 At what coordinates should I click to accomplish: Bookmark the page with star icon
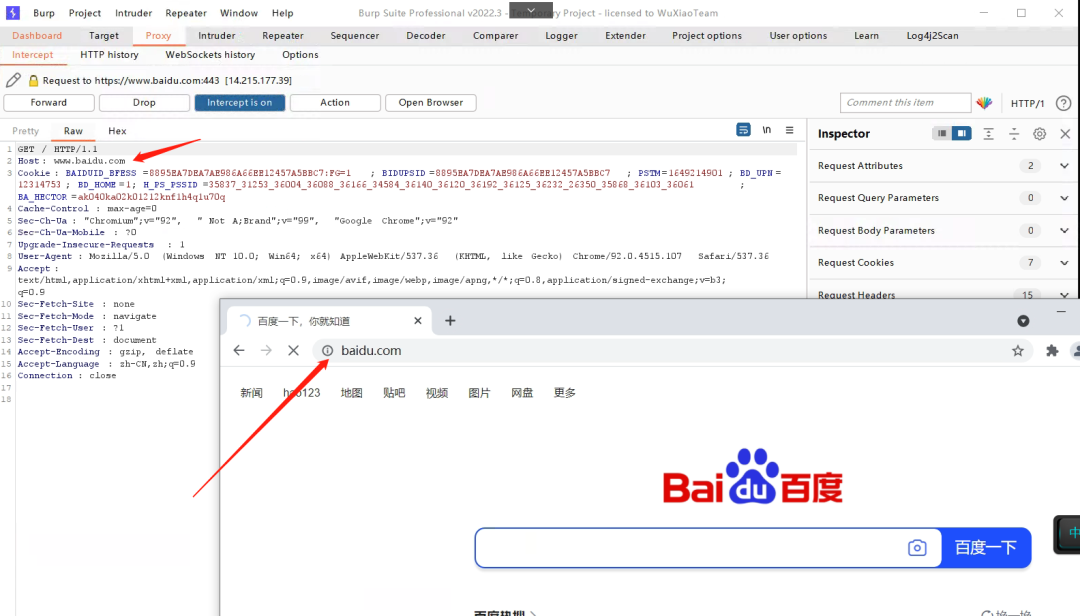1018,351
